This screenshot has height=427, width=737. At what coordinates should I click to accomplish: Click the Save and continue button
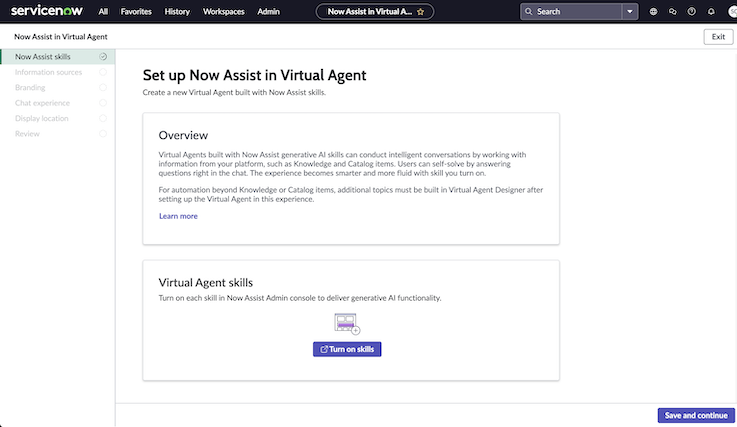[x=696, y=415]
